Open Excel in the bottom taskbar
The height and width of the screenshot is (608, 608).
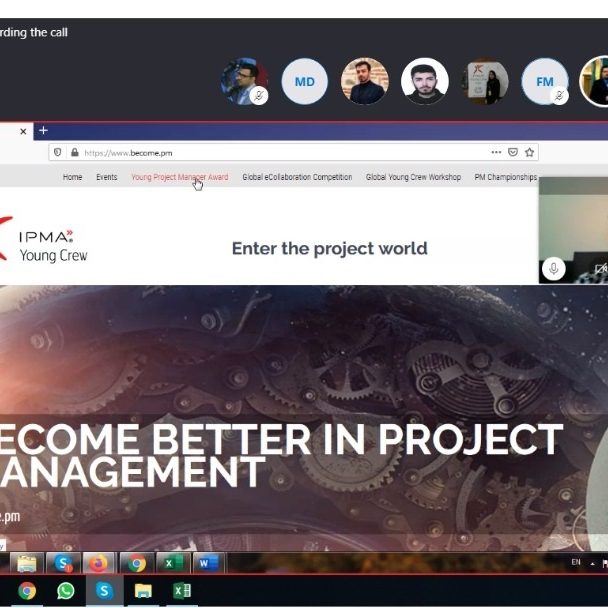point(182,591)
